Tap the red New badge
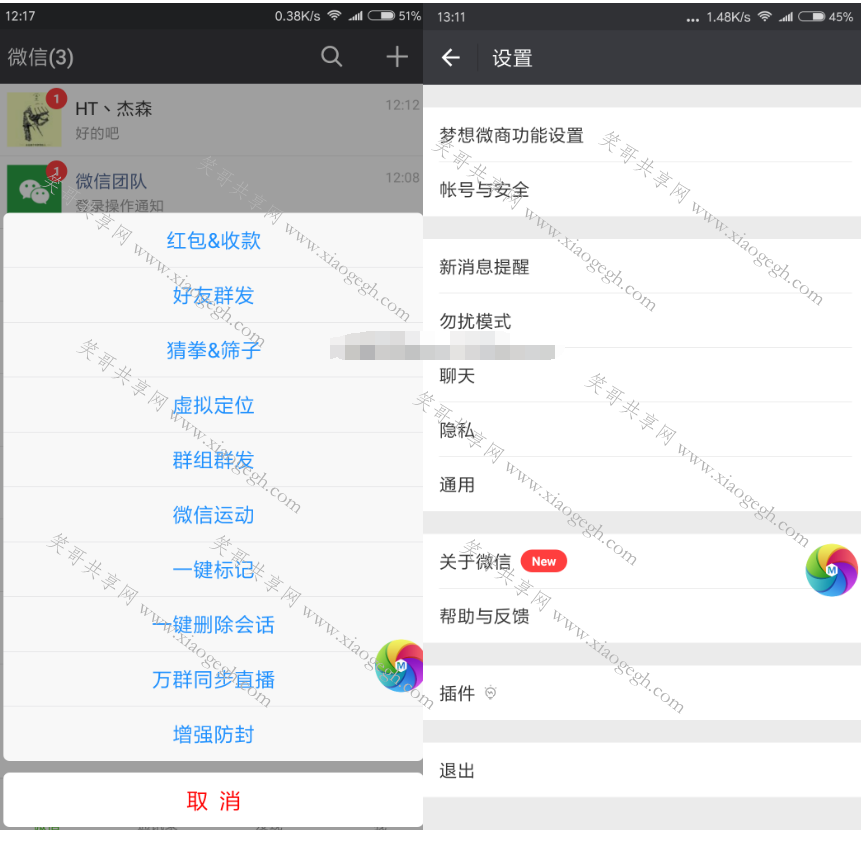This screenshot has height=841, width=861. pos(544,562)
